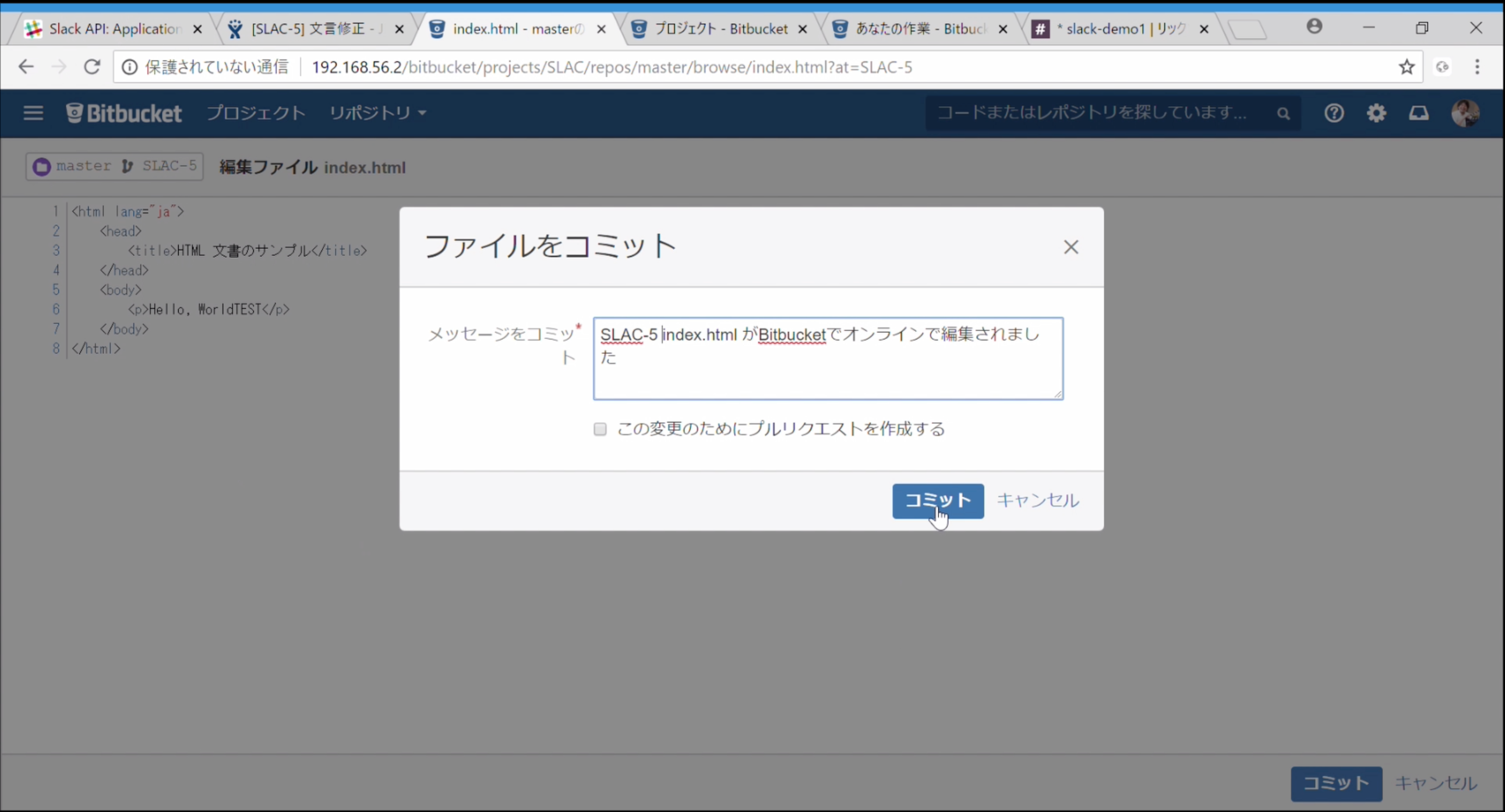Open the プロジェクト menu in Bitbucket header
The height and width of the screenshot is (812, 1505).
click(x=255, y=113)
